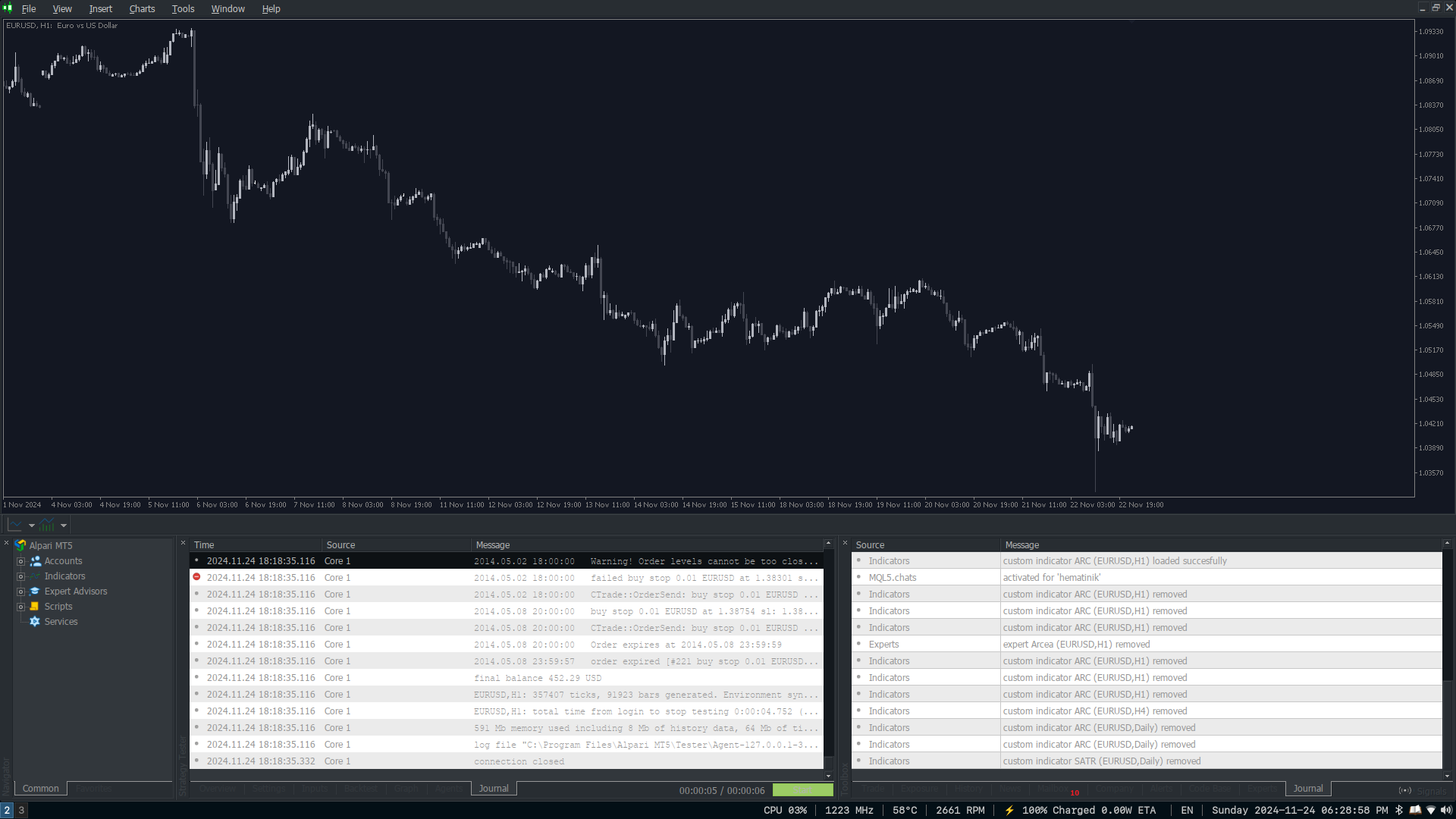Expand the Indicators tree node in Navigator

pyautogui.click(x=21, y=576)
